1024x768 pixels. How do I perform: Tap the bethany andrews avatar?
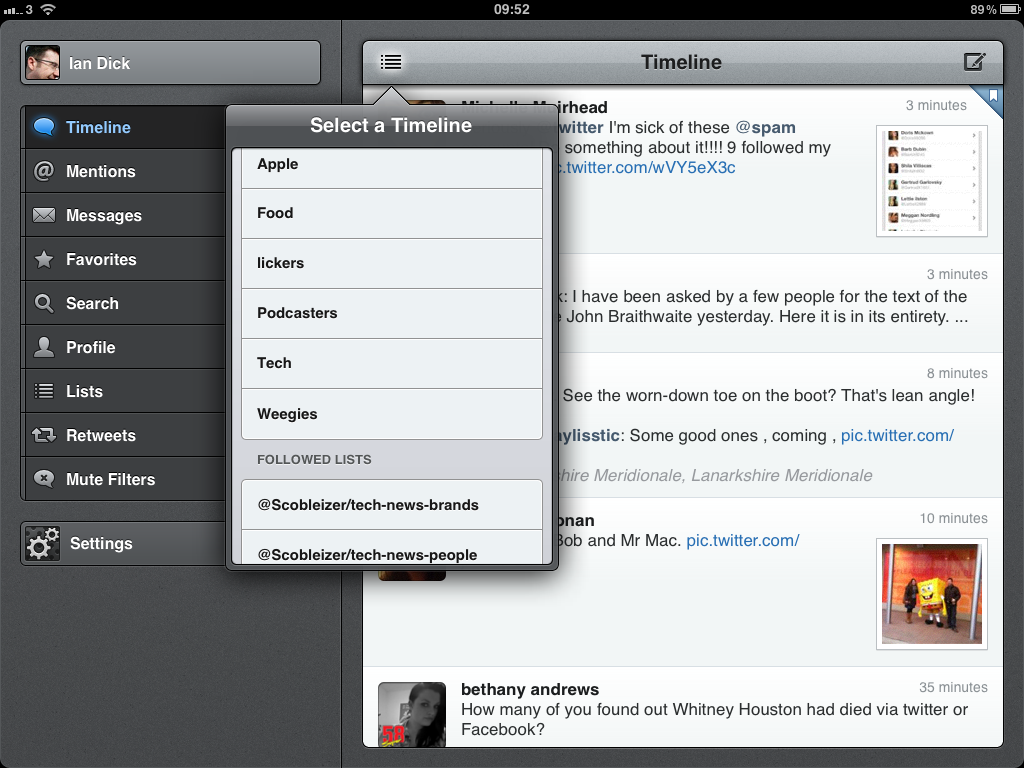(411, 714)
